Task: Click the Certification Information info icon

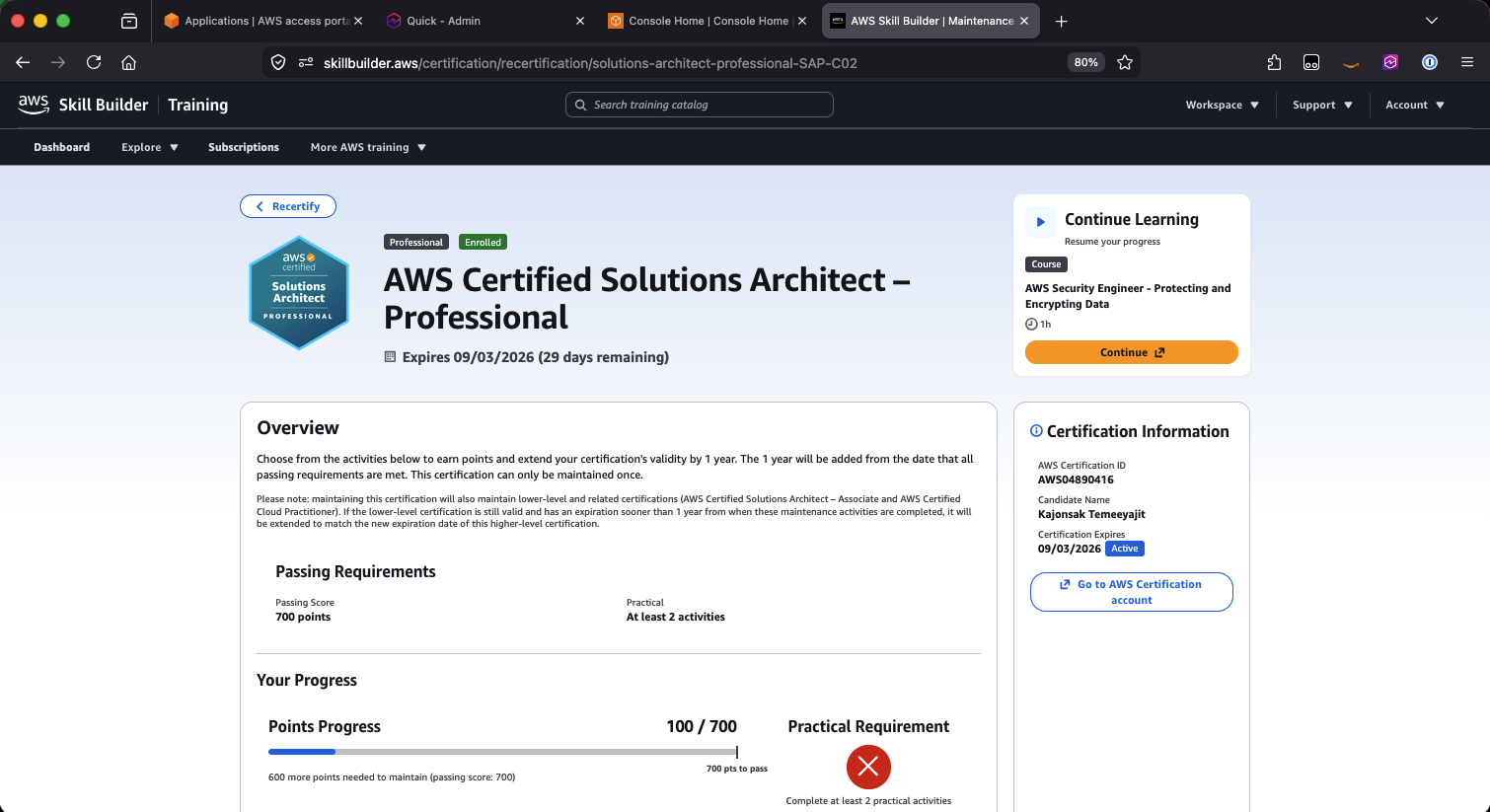Action: click(1036, 431)
